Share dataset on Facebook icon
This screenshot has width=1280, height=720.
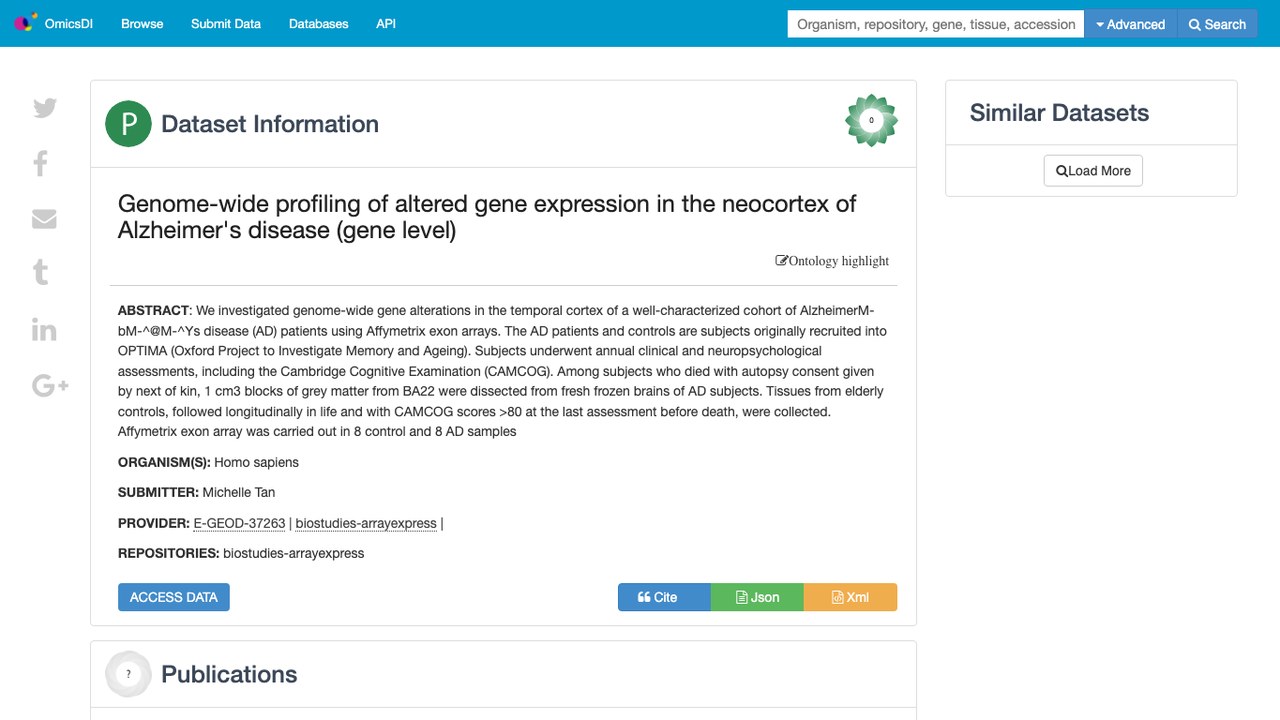tap(41, 163)
